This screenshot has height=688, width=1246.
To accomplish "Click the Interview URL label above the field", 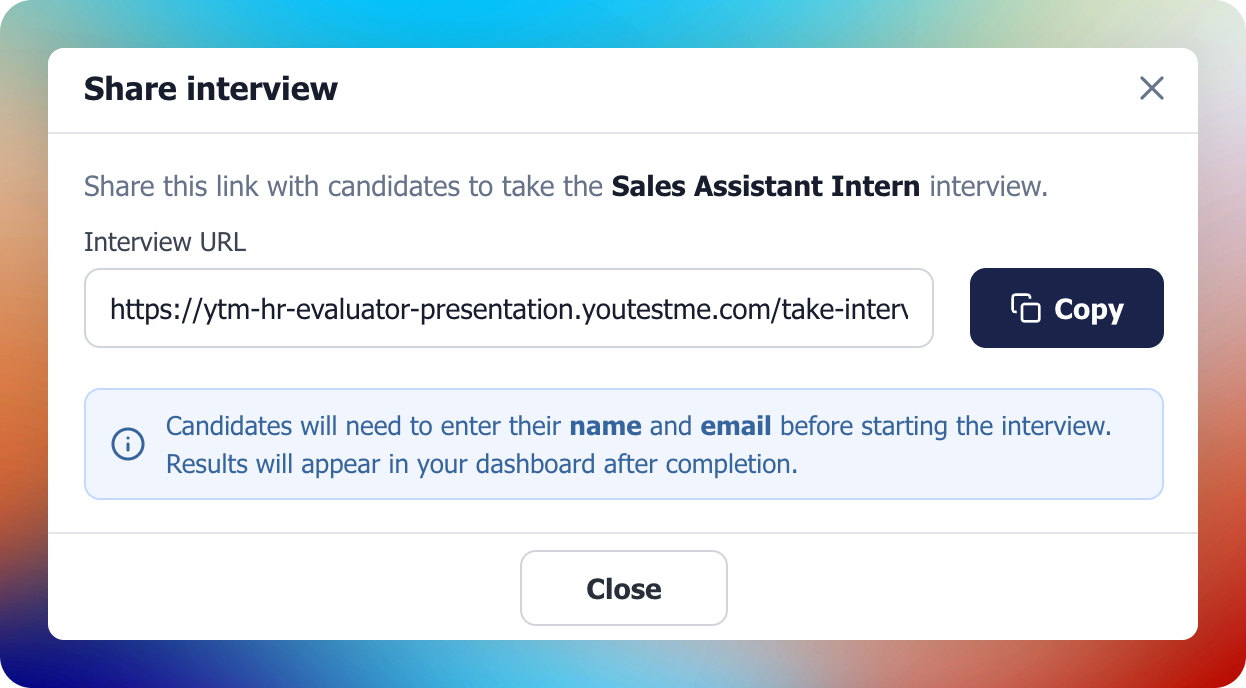I will [x=165, y=242].
